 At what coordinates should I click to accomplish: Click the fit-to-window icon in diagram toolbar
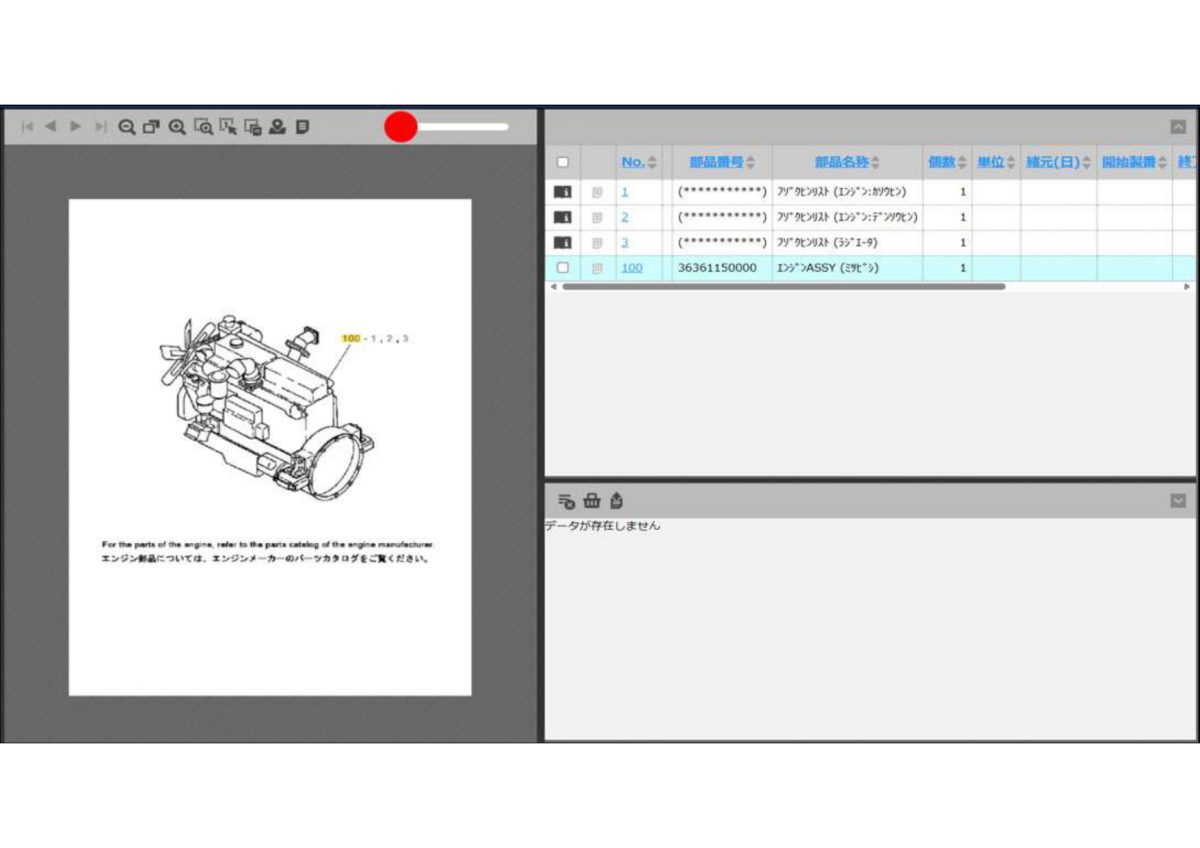coord(151,127)
